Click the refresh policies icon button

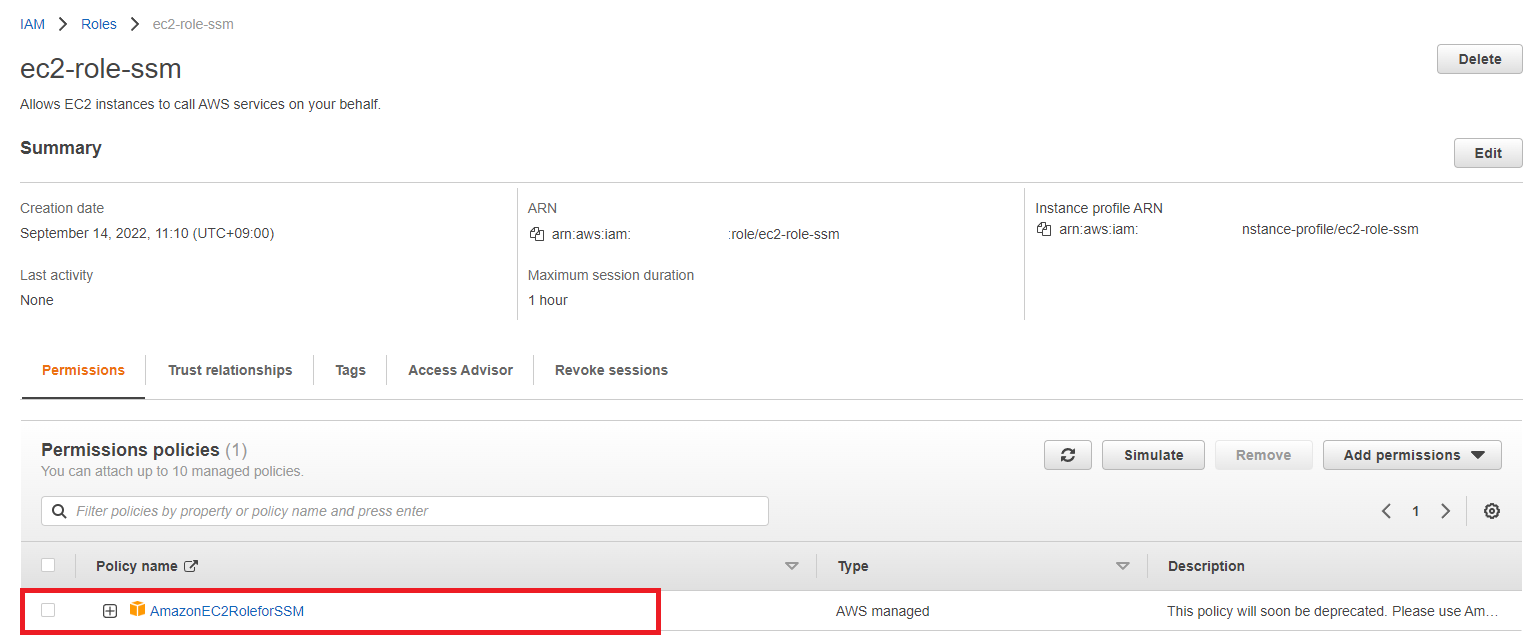point(1068,455)
